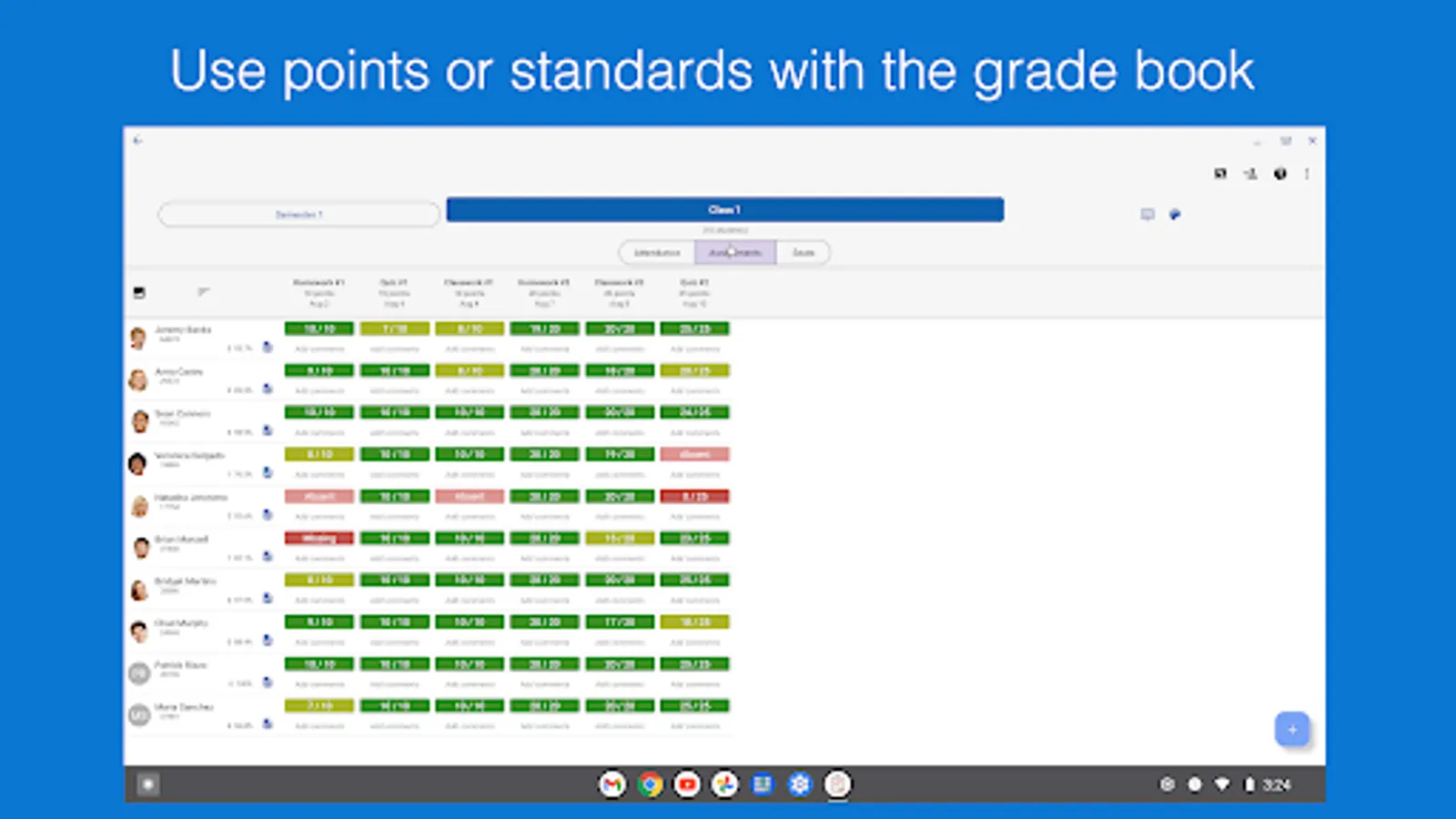Viewport: 1456px width, 819px height.
Task: Open Chad Murphy's student photo
Action: [x=138, y=632]
